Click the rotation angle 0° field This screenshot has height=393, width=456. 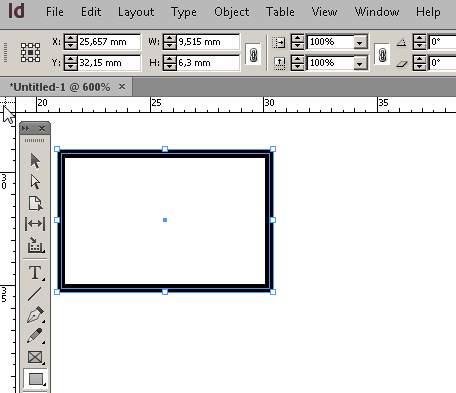pos(442,42)
